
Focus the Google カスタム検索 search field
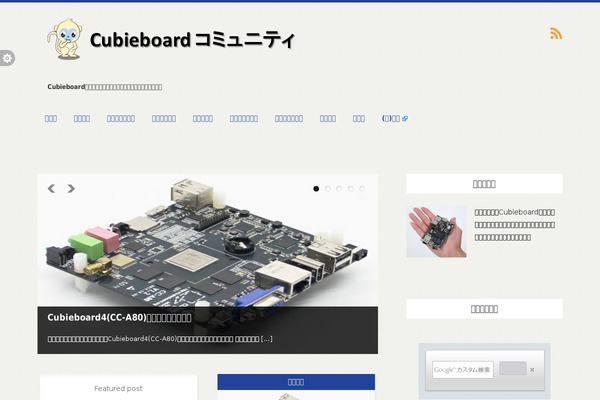point(463,370)
